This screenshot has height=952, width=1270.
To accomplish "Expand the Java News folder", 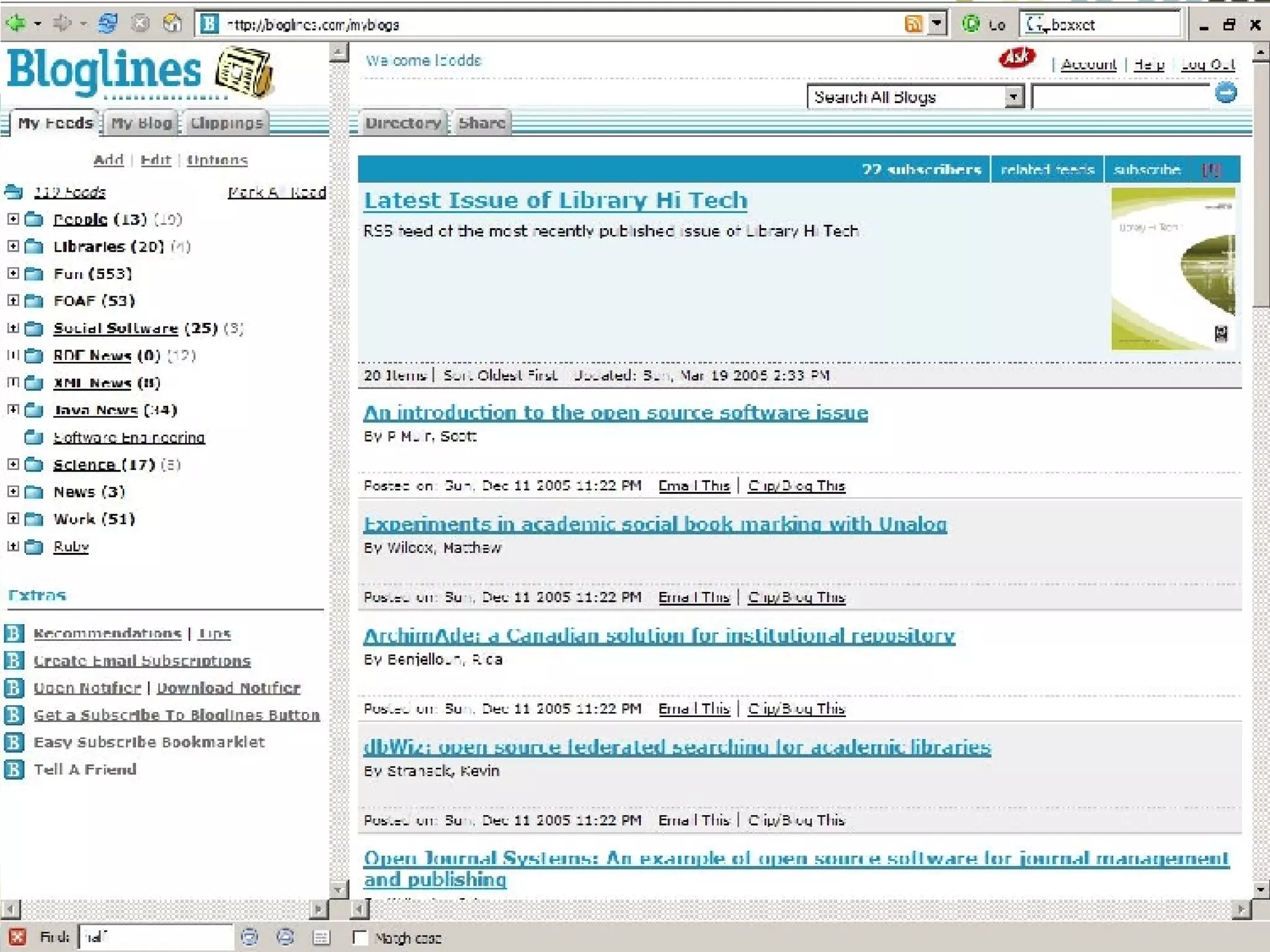I will (x=13, y=410).
